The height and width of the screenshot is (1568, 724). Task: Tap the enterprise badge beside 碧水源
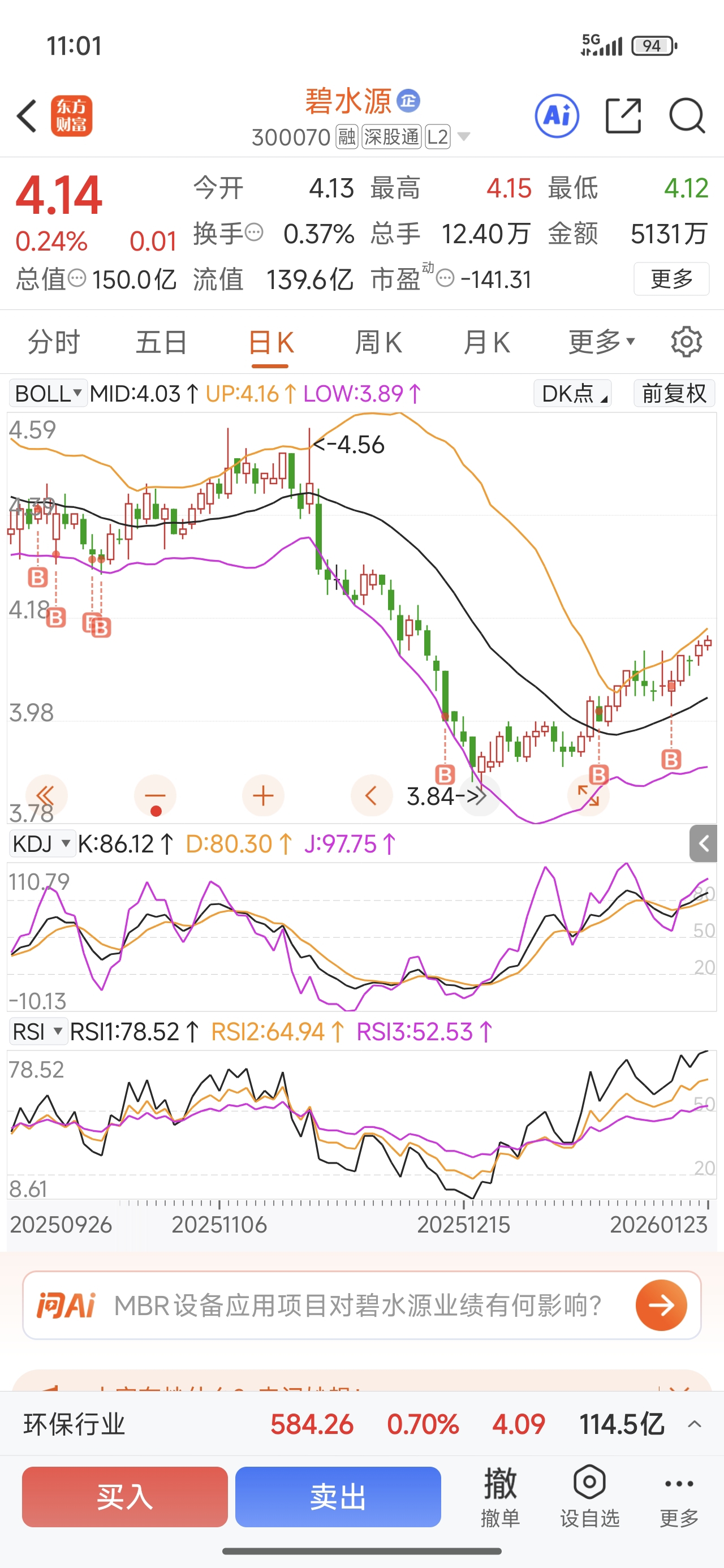[x=408, y=101]
